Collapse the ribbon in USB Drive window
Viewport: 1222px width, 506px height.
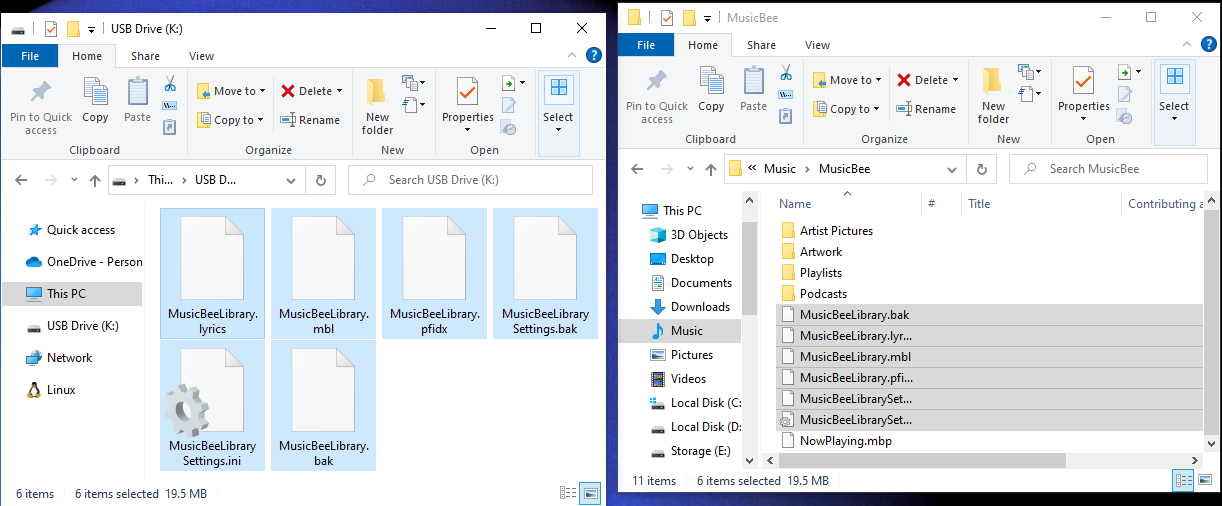572,56
